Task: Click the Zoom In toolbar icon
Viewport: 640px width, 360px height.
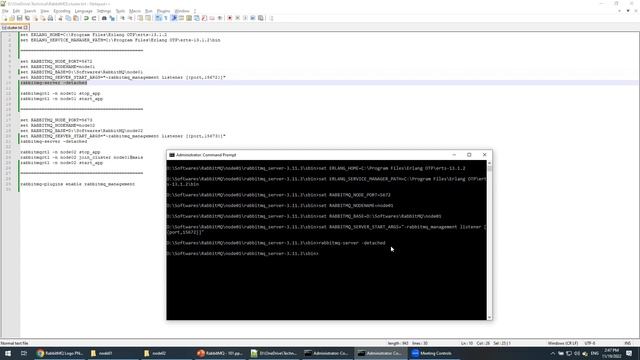Action: [122, 18]
